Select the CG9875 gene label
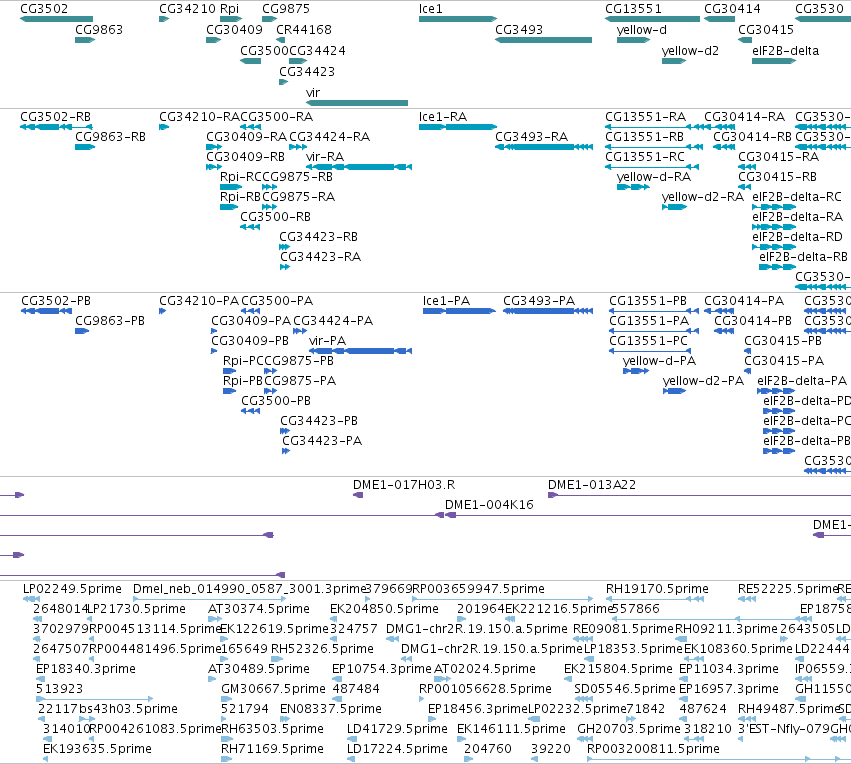851x764 pixels. (286, 9)
